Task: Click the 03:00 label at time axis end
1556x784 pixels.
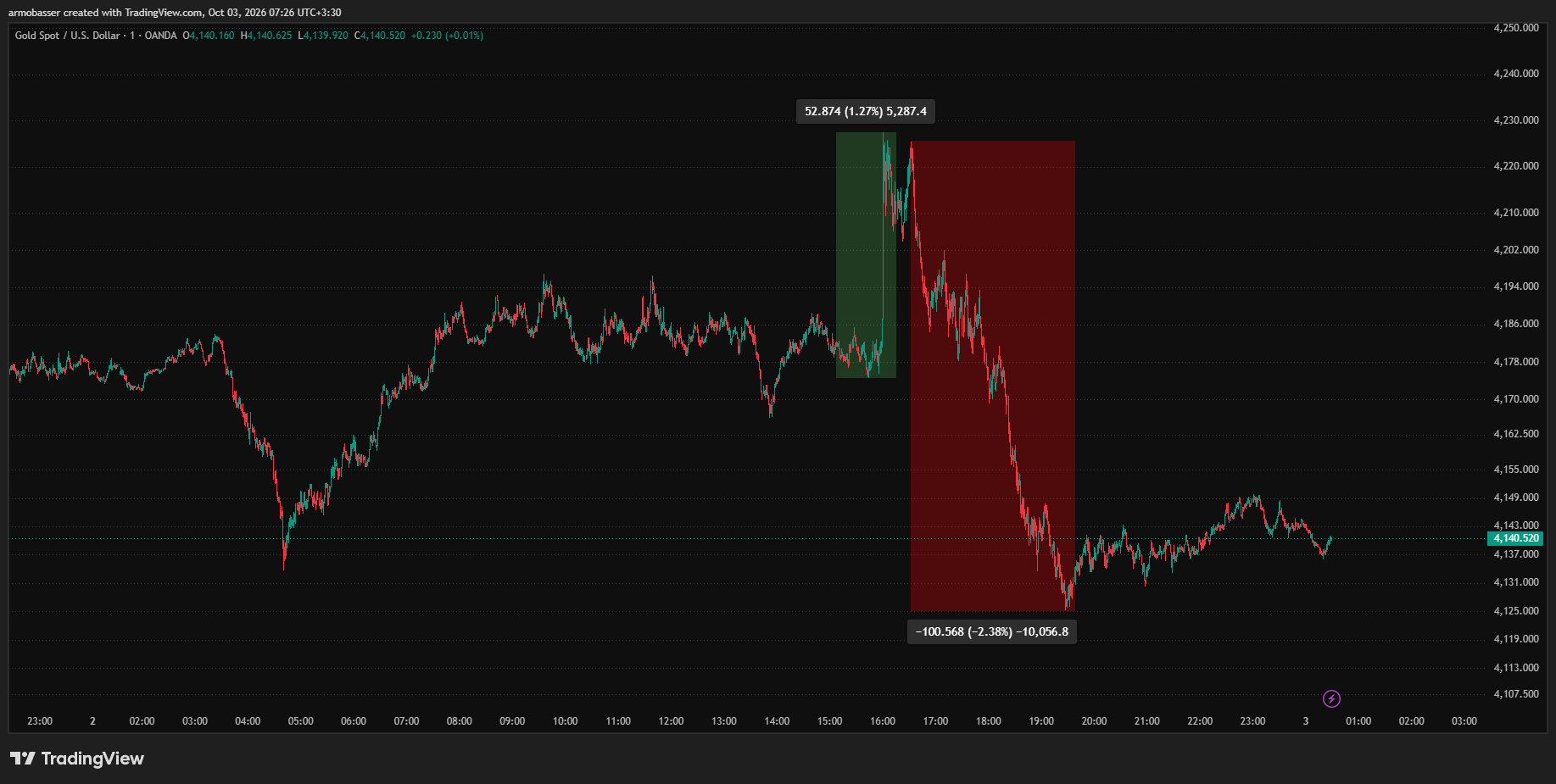Action: point(1464,721)
